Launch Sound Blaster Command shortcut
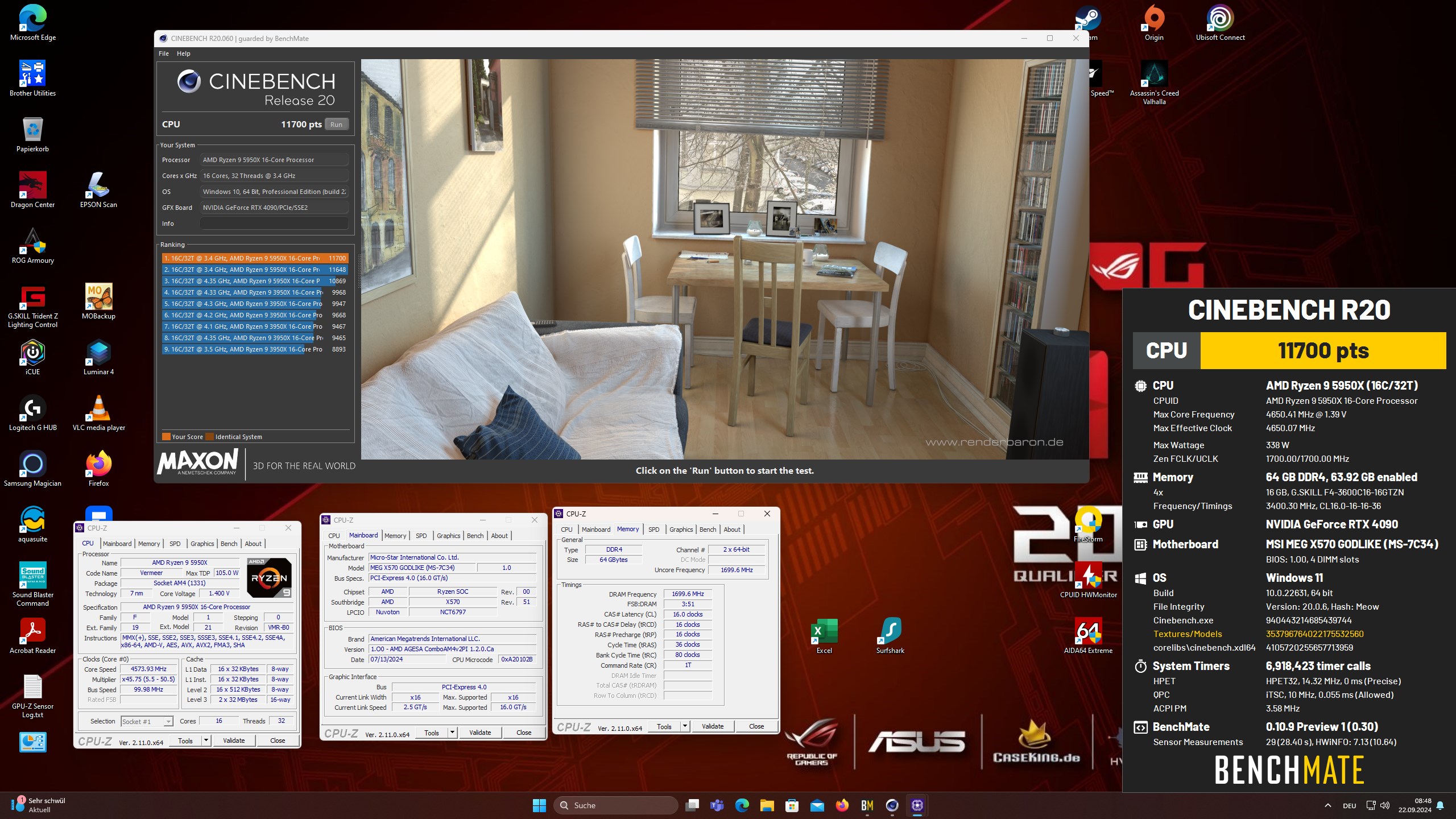This screenshot has width=1456, height=819. [x=32, y=584]
